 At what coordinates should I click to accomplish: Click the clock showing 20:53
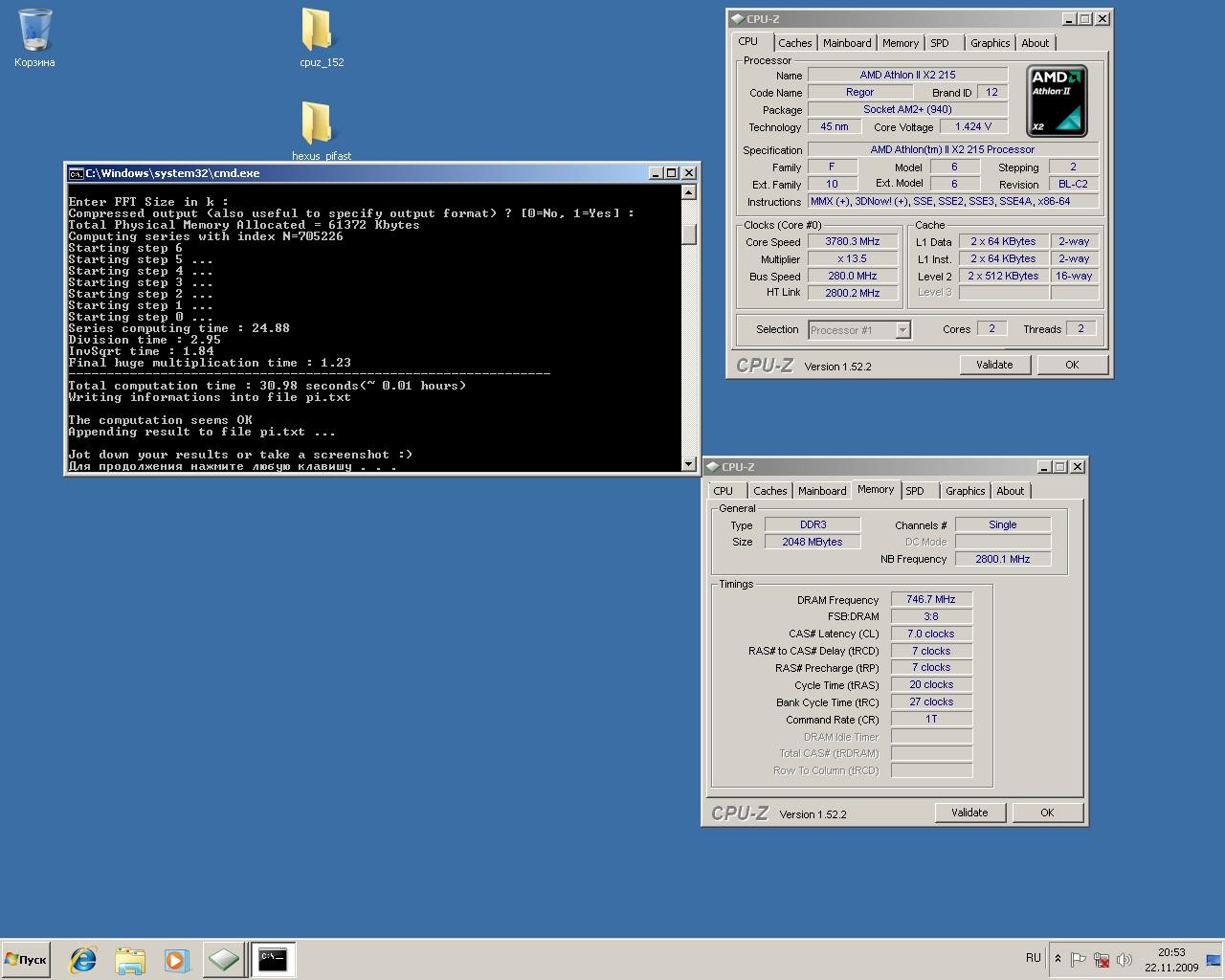pos(1171,952)
